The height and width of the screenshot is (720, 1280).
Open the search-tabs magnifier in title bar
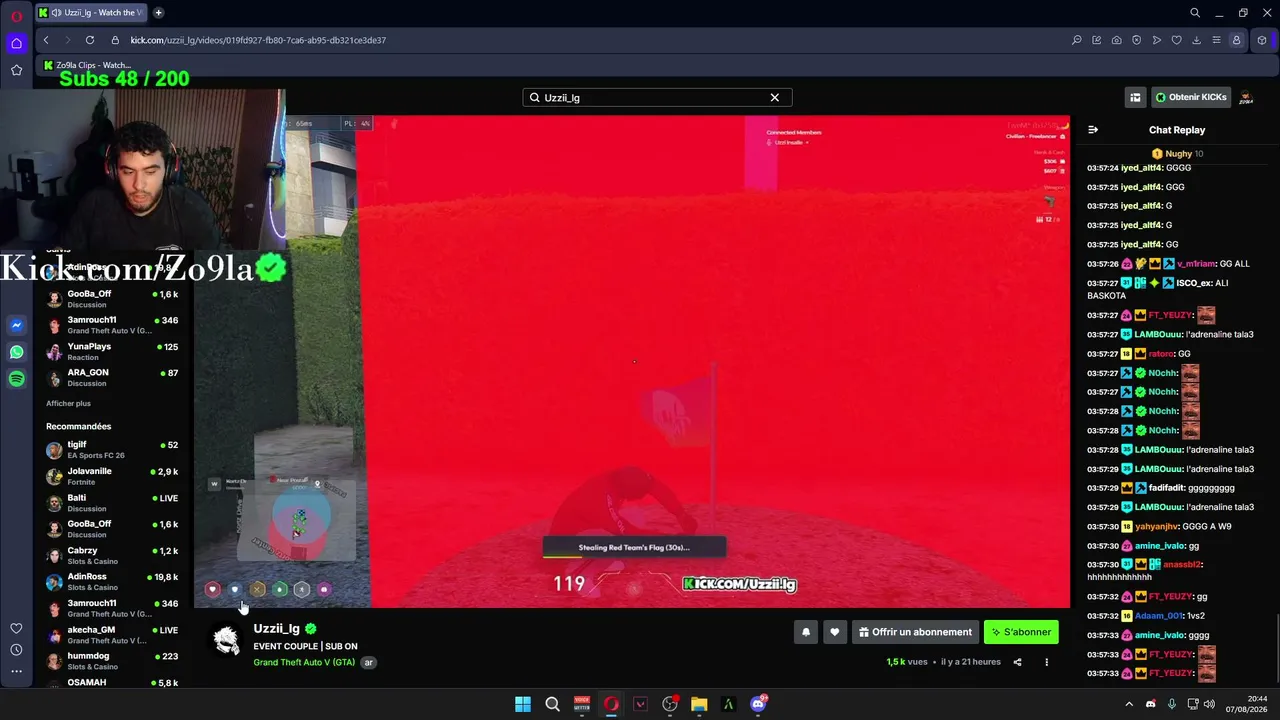click(1195, 13)
